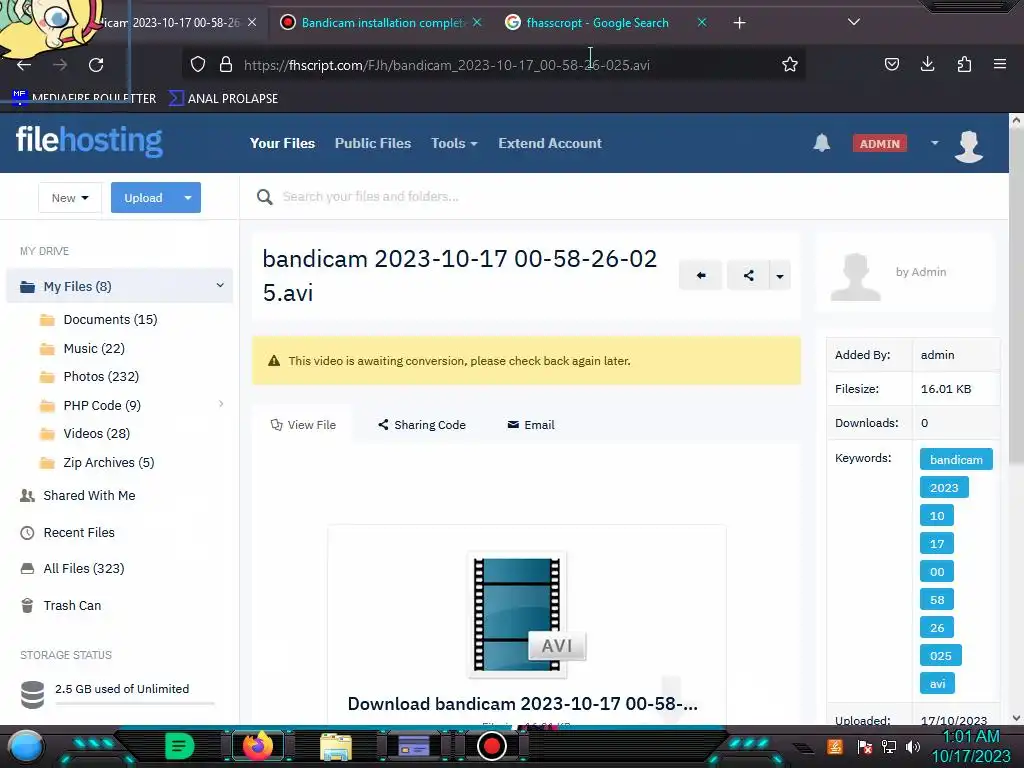Screen dimensions: 1024x768
Task: Open the Upload dropdown arrow
Action: click(x=188, y=198)
